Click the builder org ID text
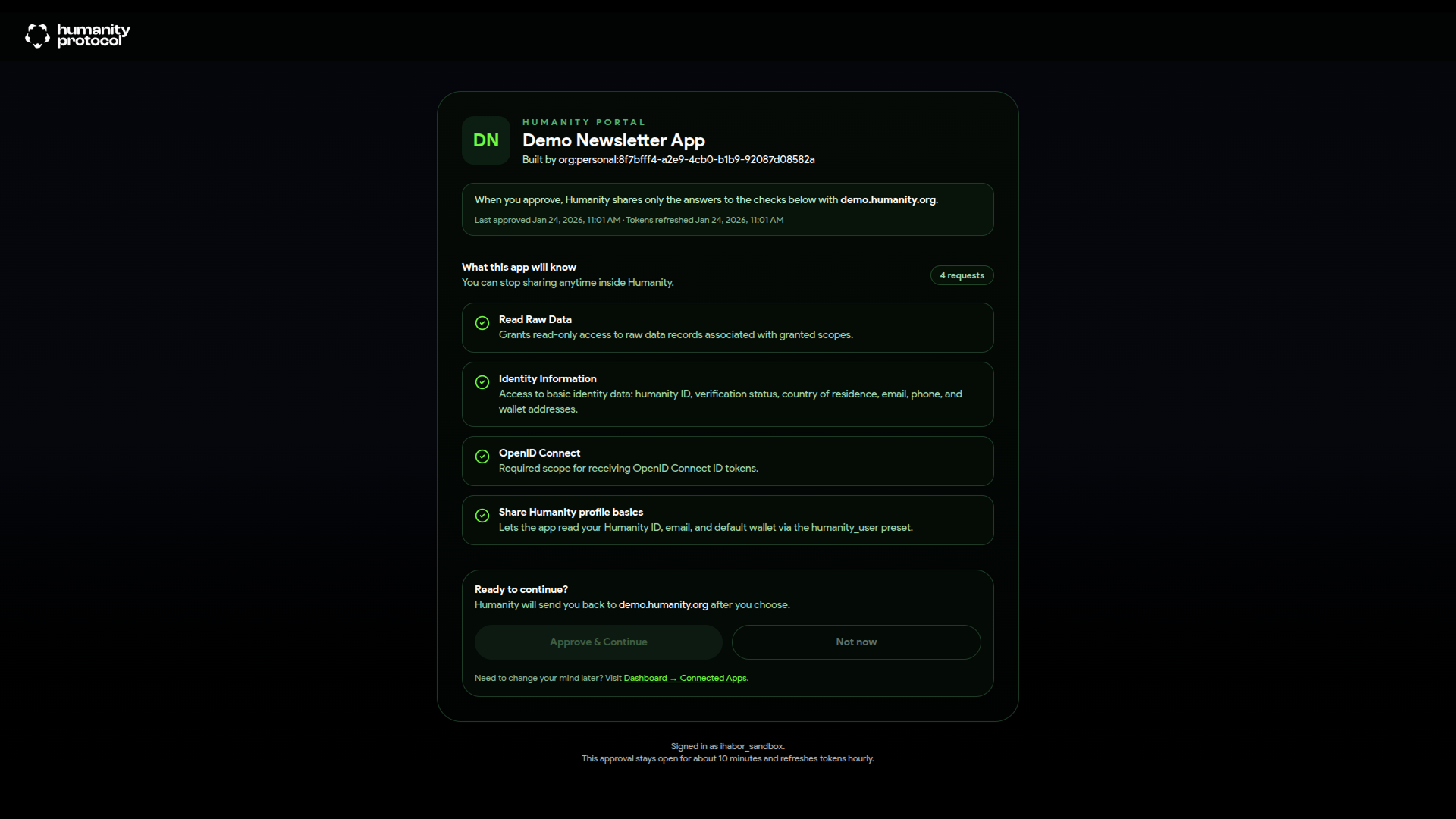 click(x=686, y=160)
